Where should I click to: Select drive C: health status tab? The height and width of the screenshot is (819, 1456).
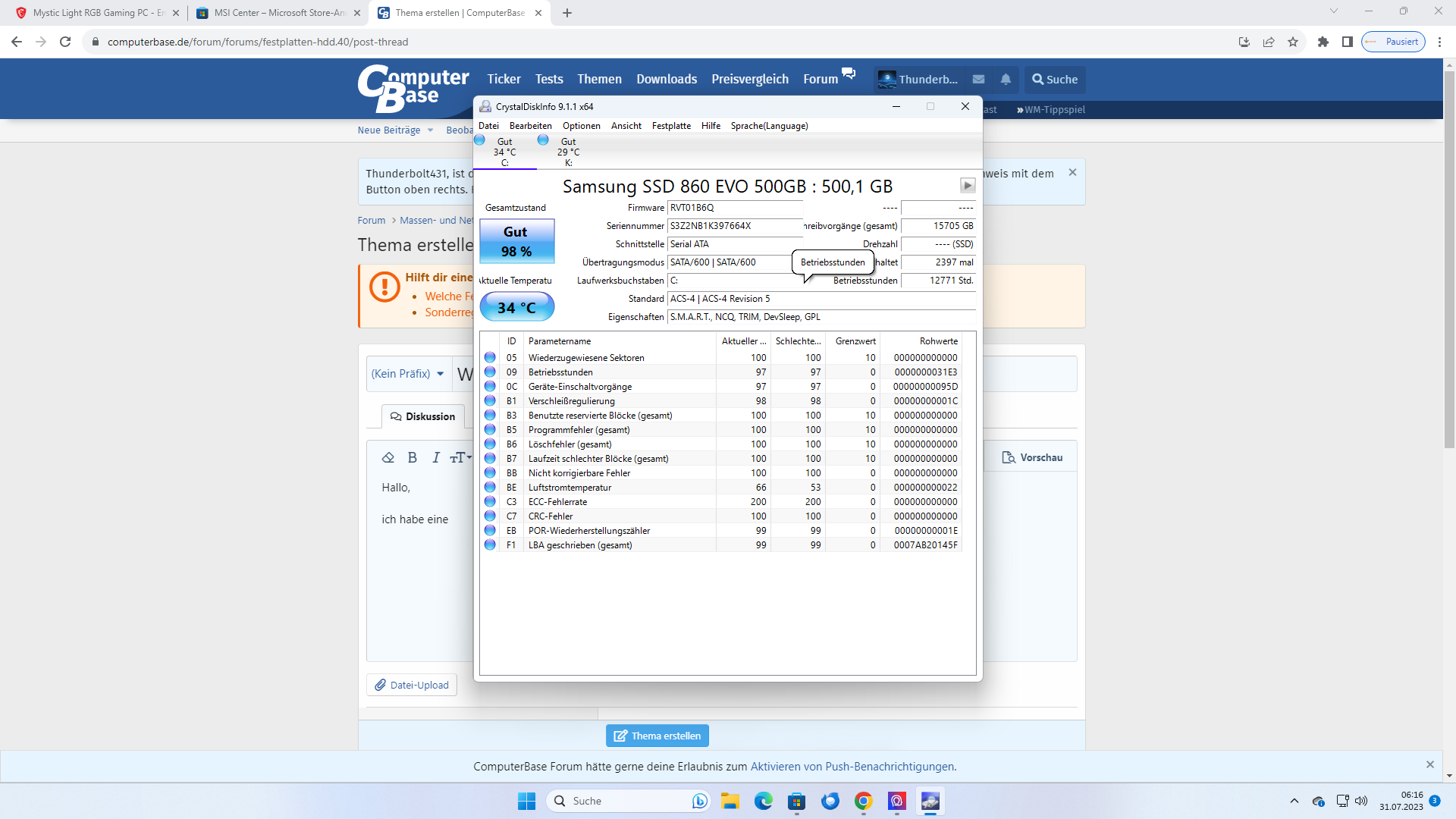pyautogui.click(x=504, y=152)
